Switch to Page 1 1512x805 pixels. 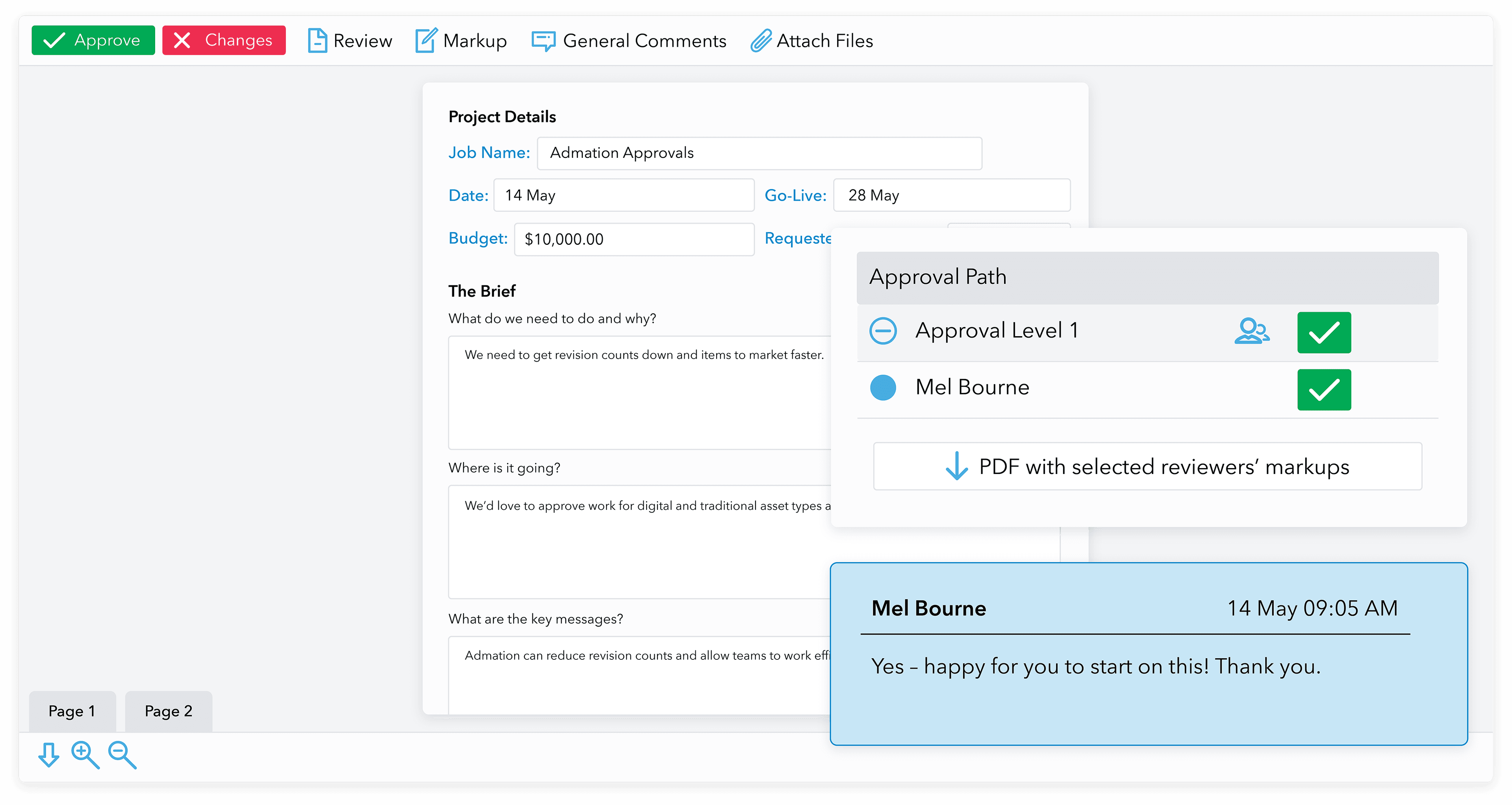coord(72,711)
